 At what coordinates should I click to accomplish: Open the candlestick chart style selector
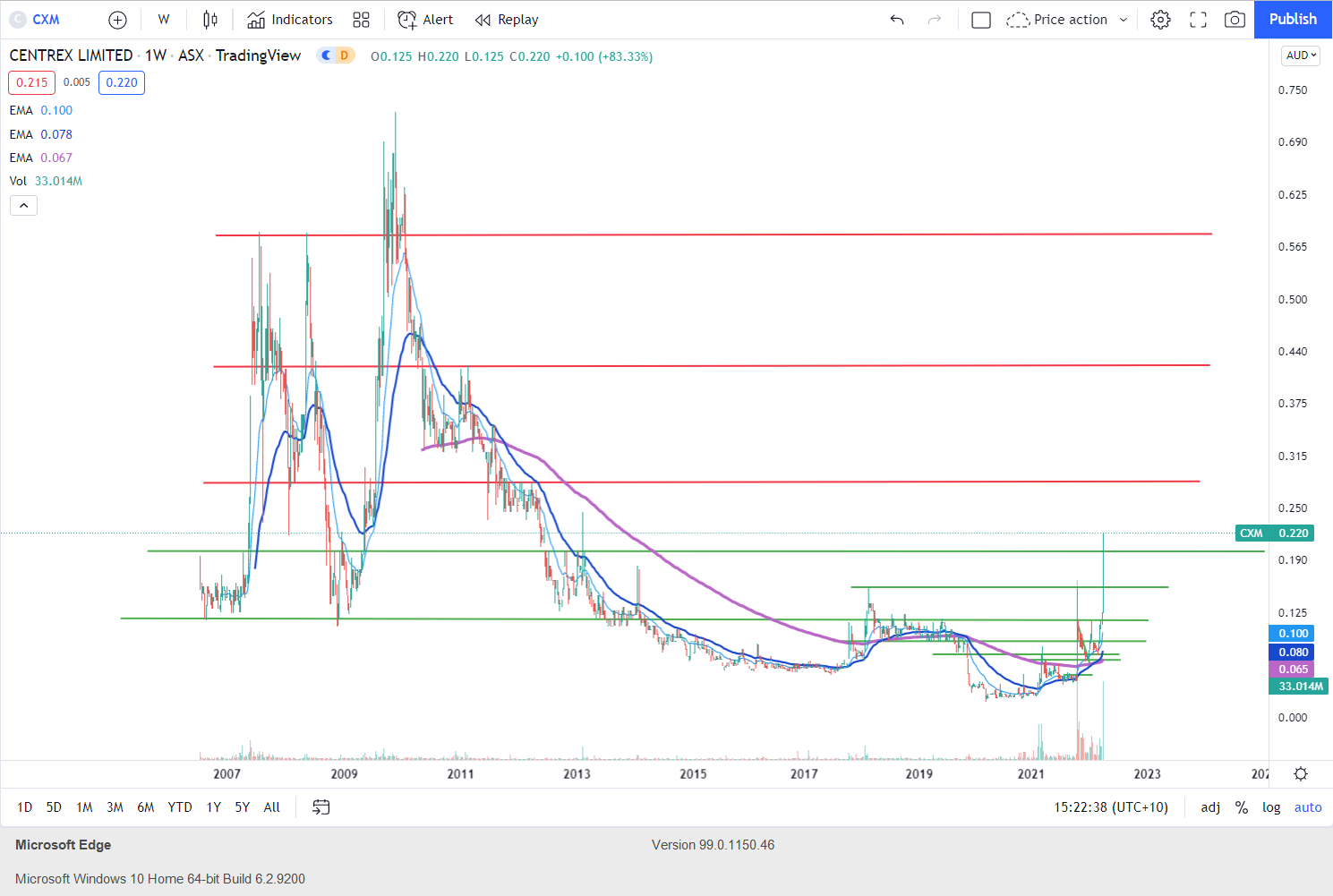(x=210, y=20)
